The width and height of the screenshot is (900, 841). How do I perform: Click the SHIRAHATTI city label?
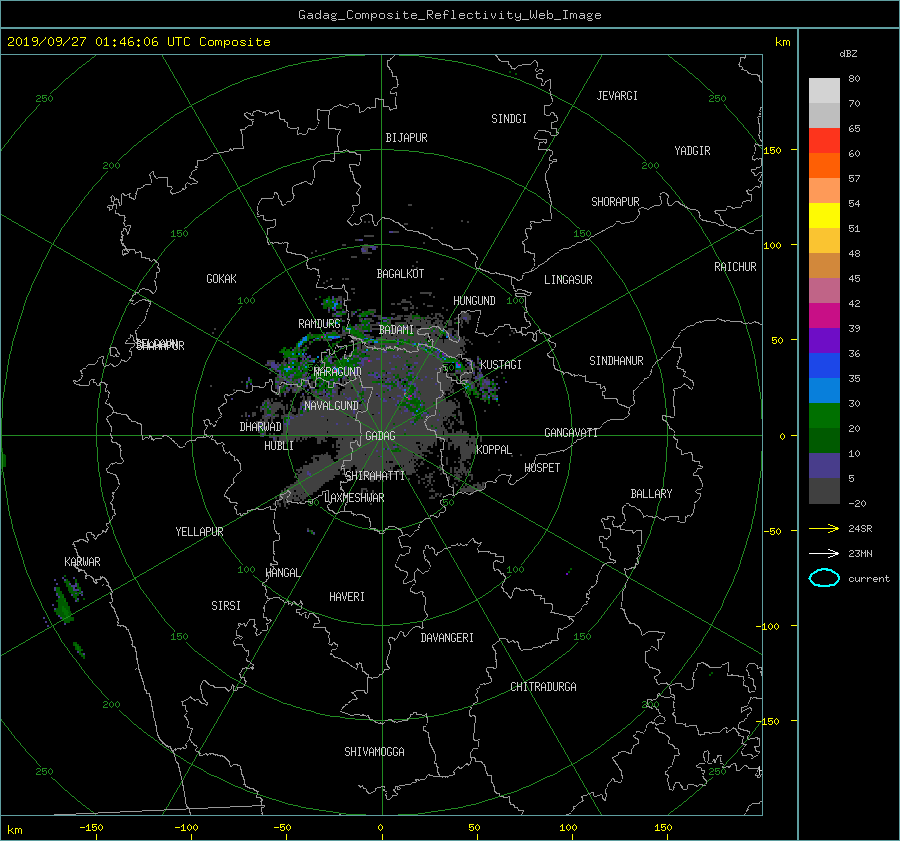(x=375, y=476)
